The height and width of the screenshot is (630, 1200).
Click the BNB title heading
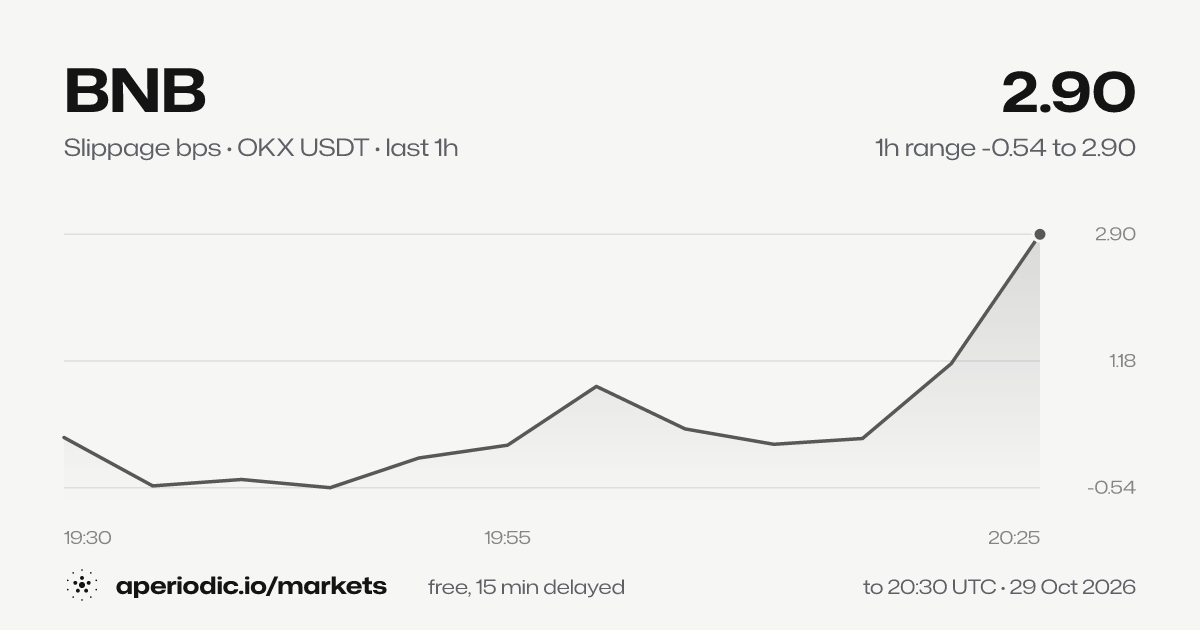tap(135, 91)
